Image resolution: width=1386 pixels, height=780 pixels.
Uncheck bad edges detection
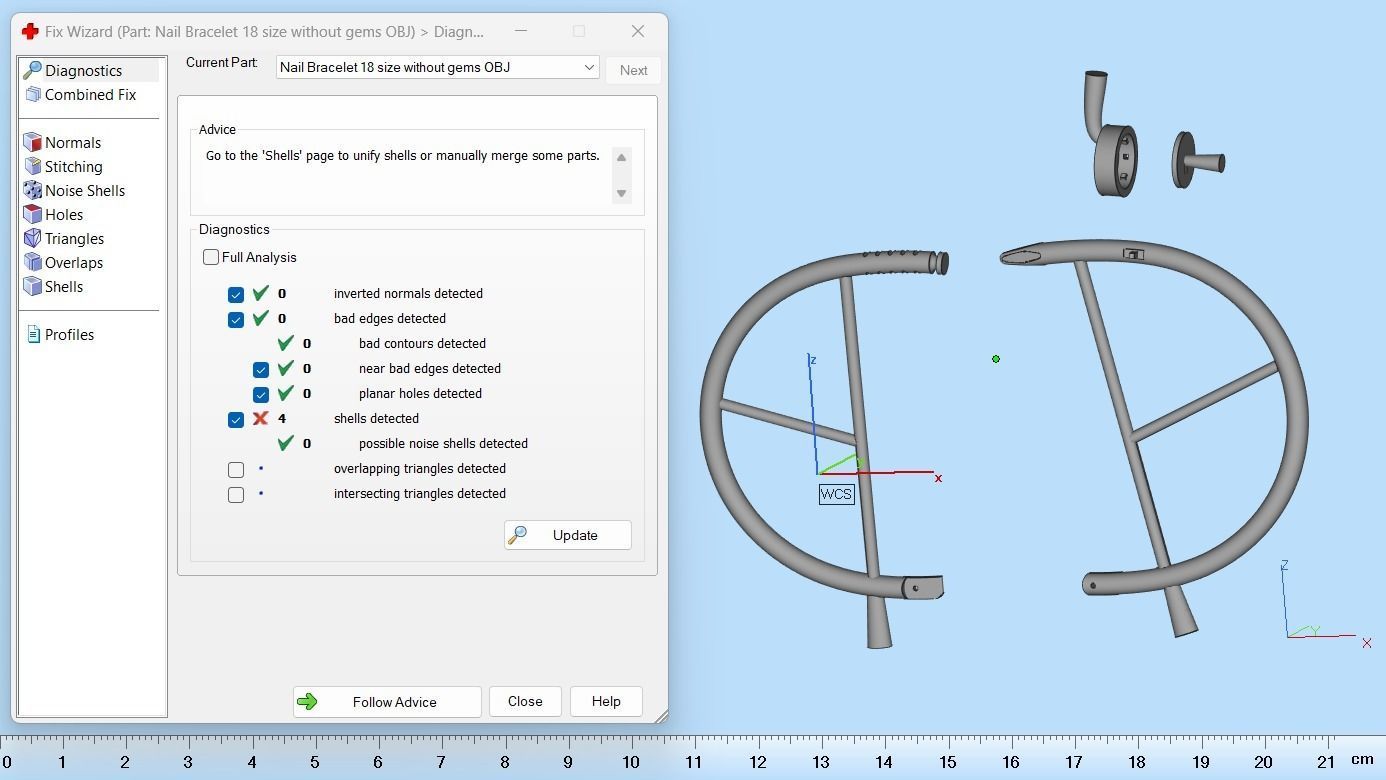pyautogui.click(x=236, y=320)
